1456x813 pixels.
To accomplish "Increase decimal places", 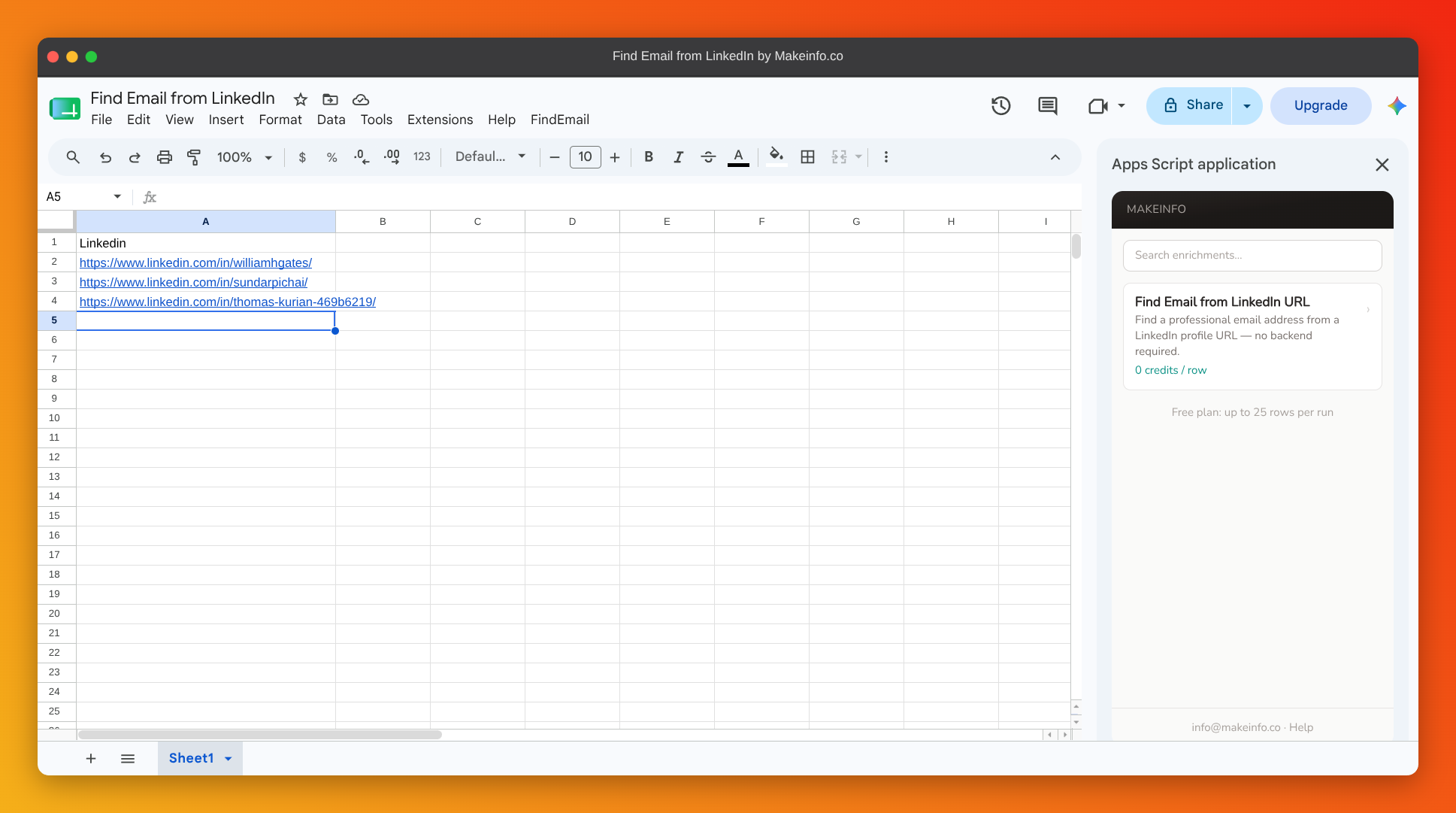I will [x=392, y=157].
